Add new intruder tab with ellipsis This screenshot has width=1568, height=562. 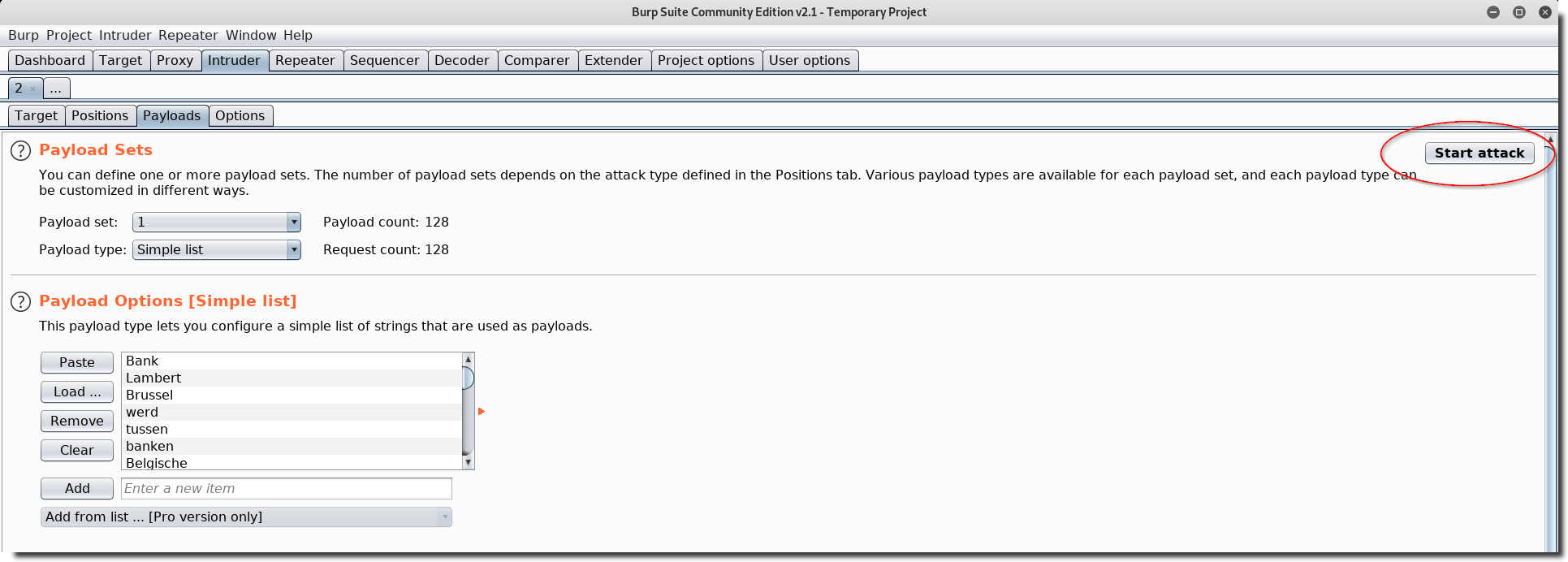point(56,89)
